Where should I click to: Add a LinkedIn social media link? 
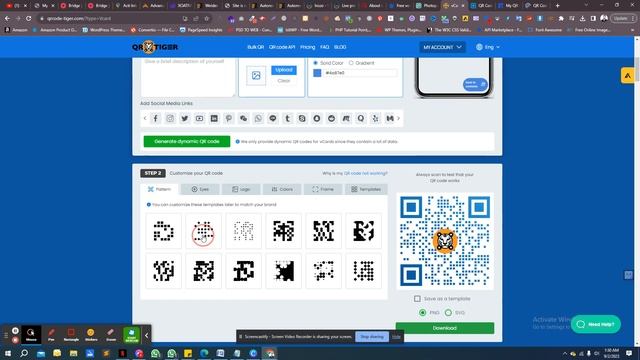tap(214, 118)
